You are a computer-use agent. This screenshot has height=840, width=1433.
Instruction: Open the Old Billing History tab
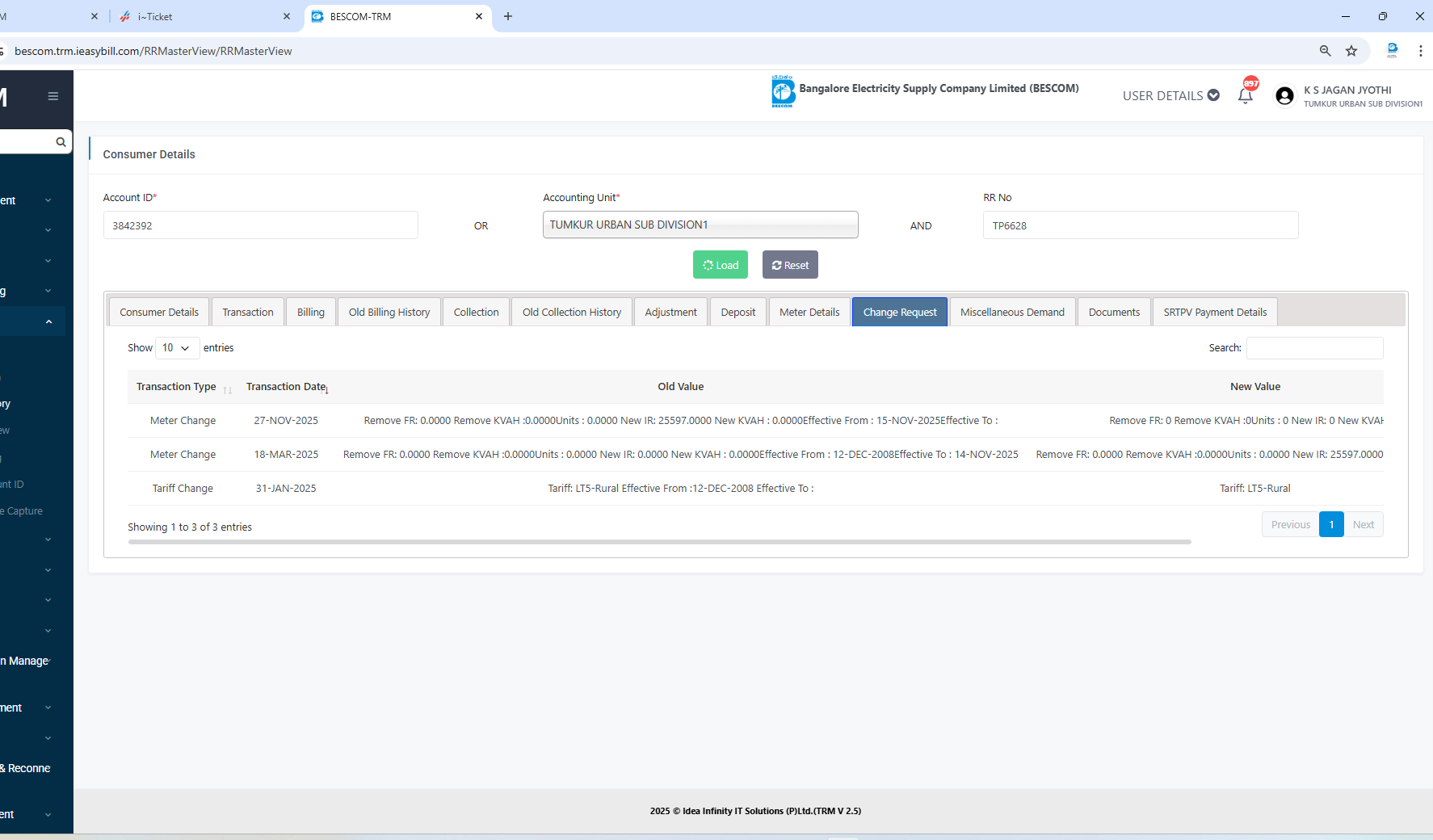[x=389, y=313]
